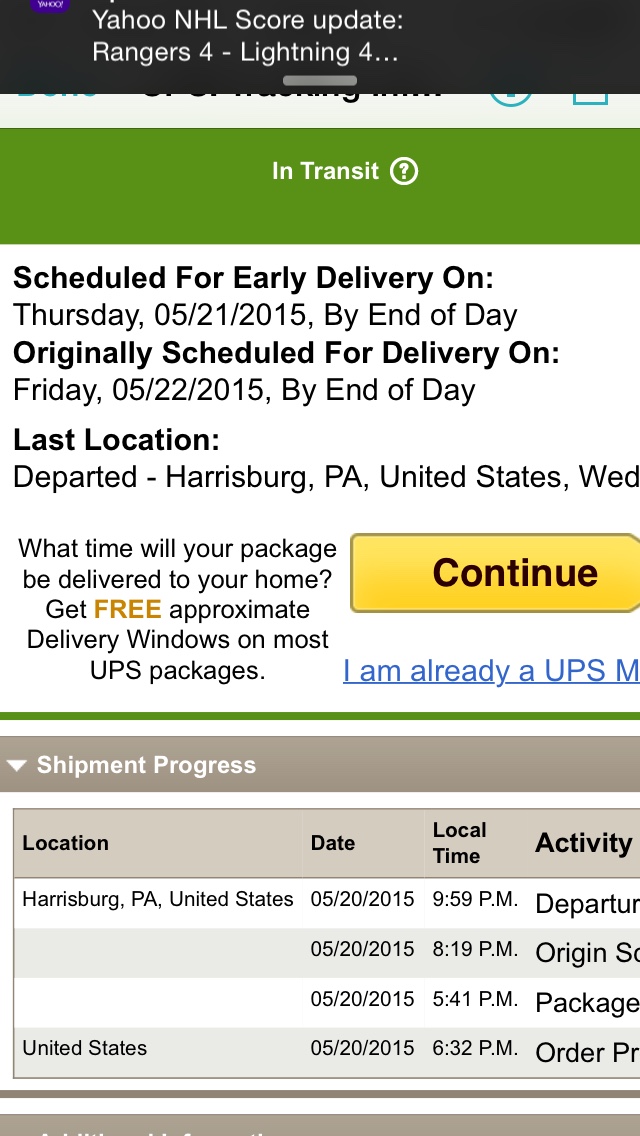
Task: Tap the In Transit help question-mark icon
Action: (404, 172)
